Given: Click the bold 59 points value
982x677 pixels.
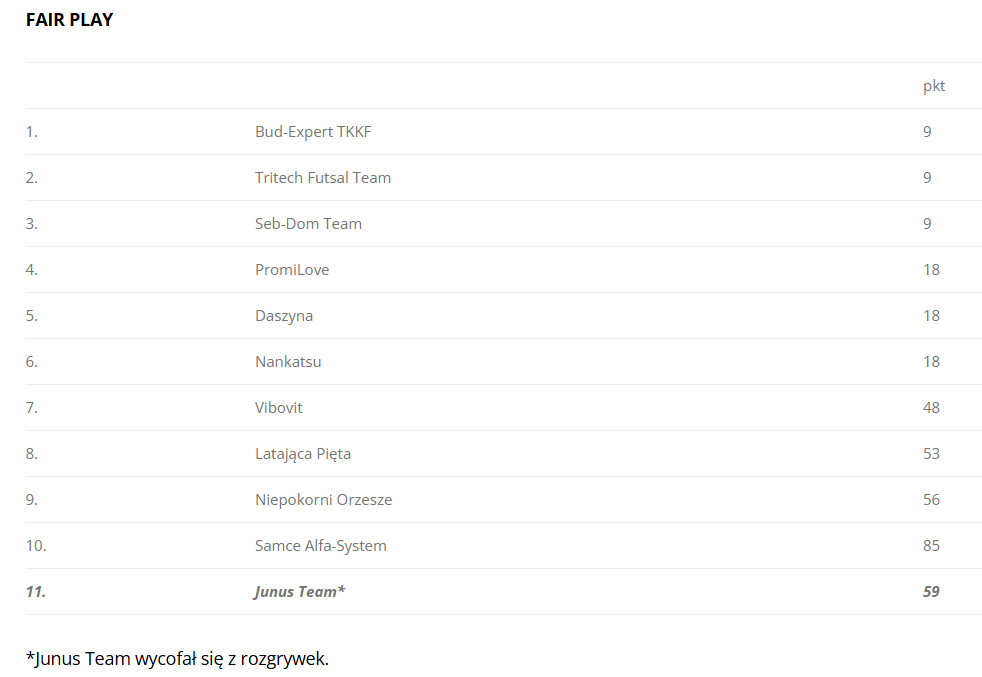Looking at the screenshot, I should coord(931,592).
